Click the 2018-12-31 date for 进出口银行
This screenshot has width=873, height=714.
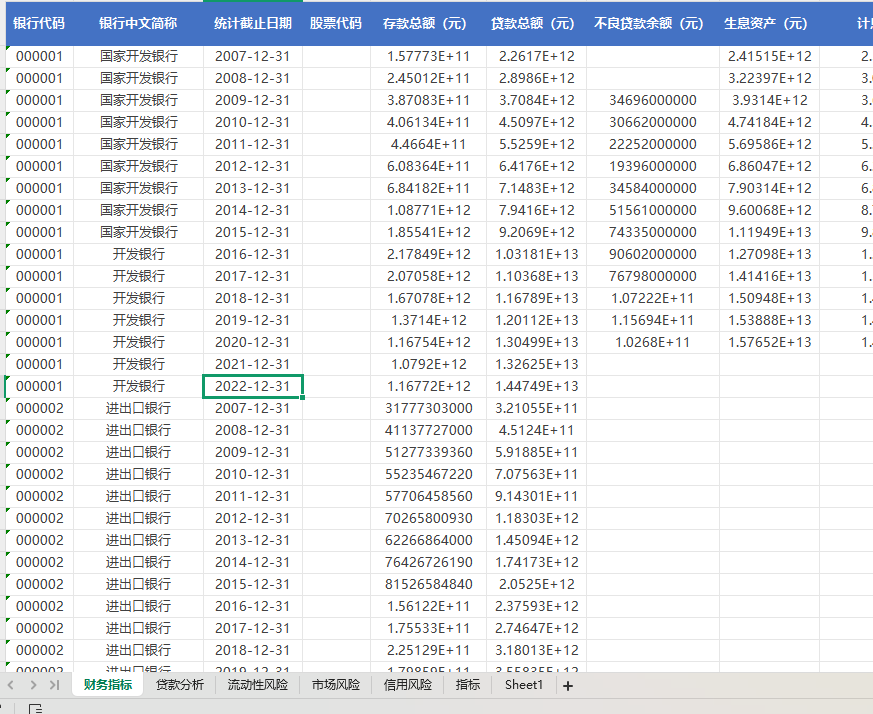pos(253,650)
